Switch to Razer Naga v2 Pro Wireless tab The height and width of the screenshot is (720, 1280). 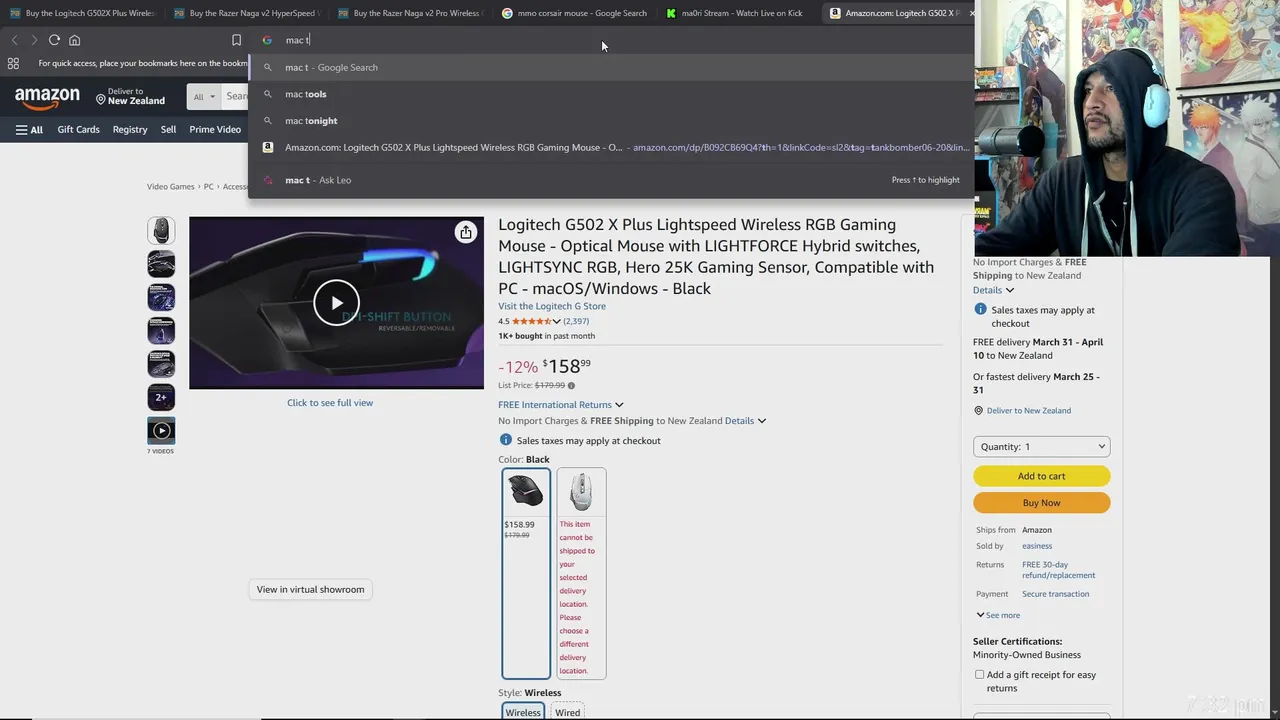click(x=410, y=13)
